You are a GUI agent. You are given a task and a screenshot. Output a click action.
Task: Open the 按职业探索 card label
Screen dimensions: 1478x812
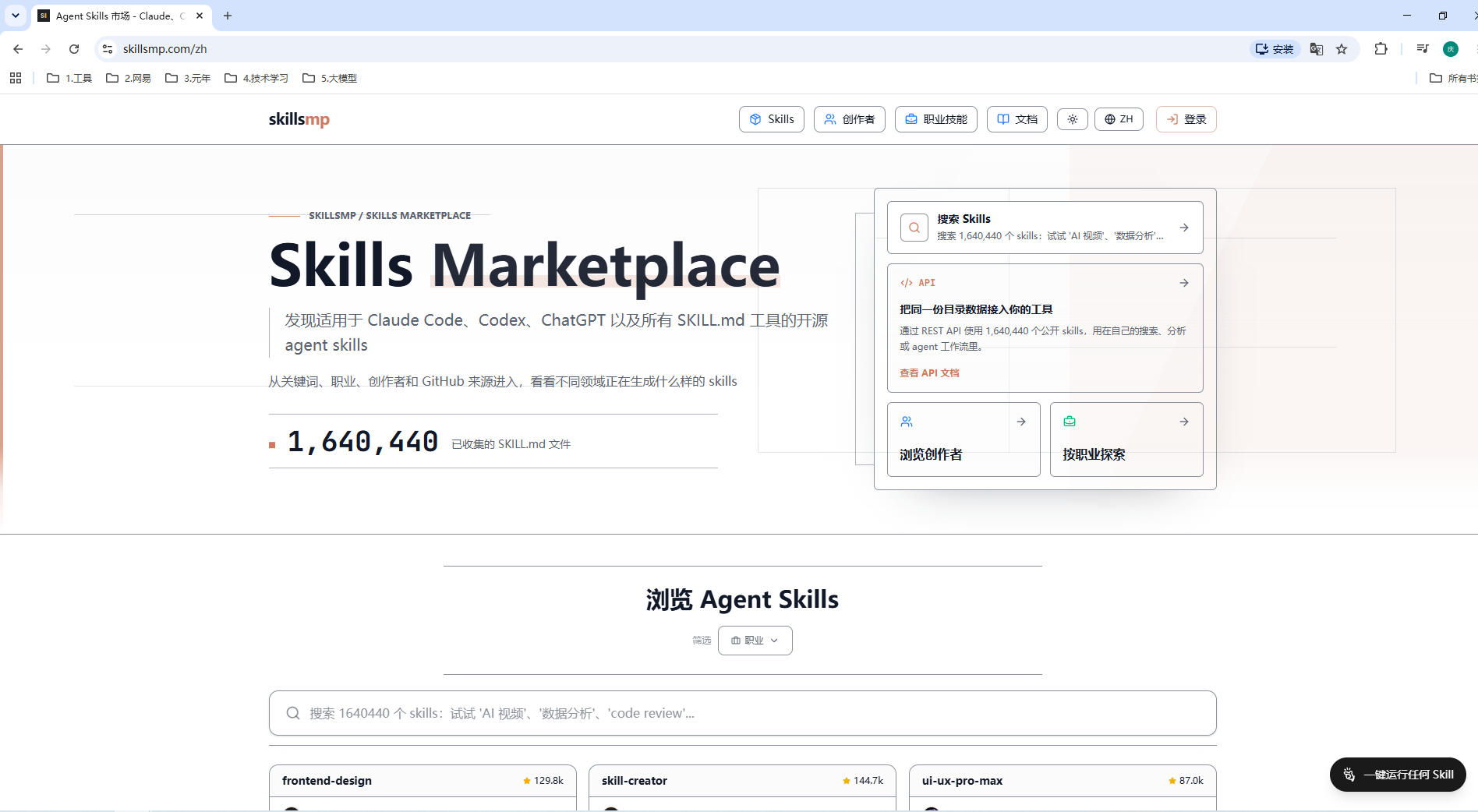tap(1094, 454)
